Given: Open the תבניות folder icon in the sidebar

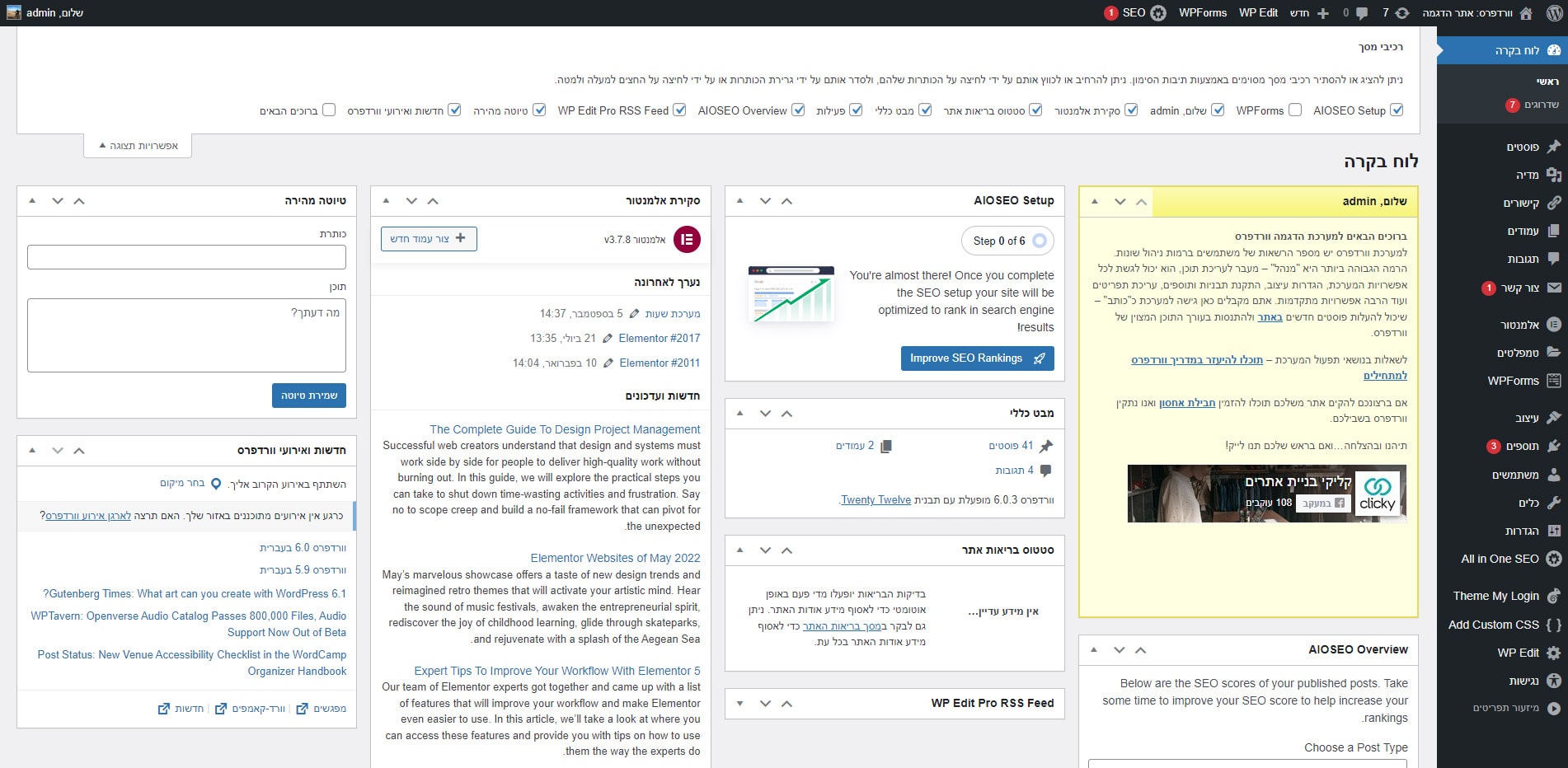Looking at the screenshot, I should (1553, 353).
